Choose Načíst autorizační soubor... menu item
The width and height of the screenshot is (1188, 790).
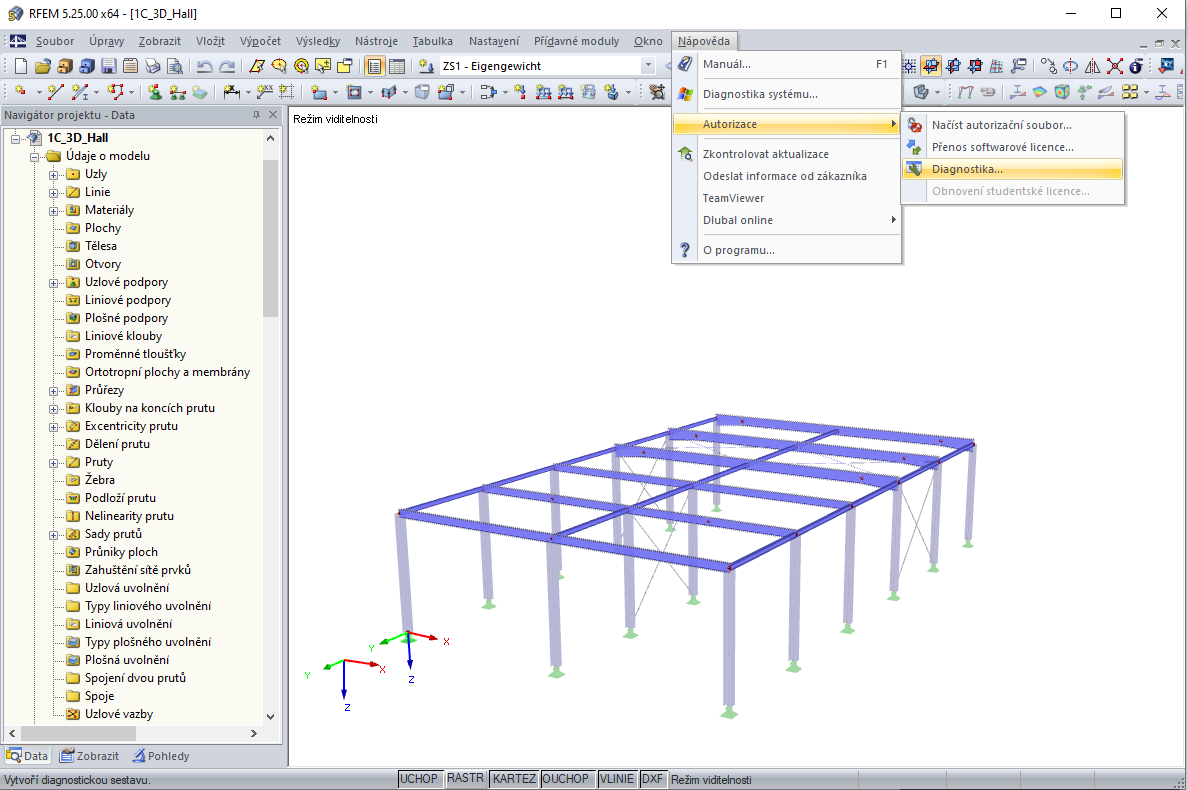[x=1012, y=125]
